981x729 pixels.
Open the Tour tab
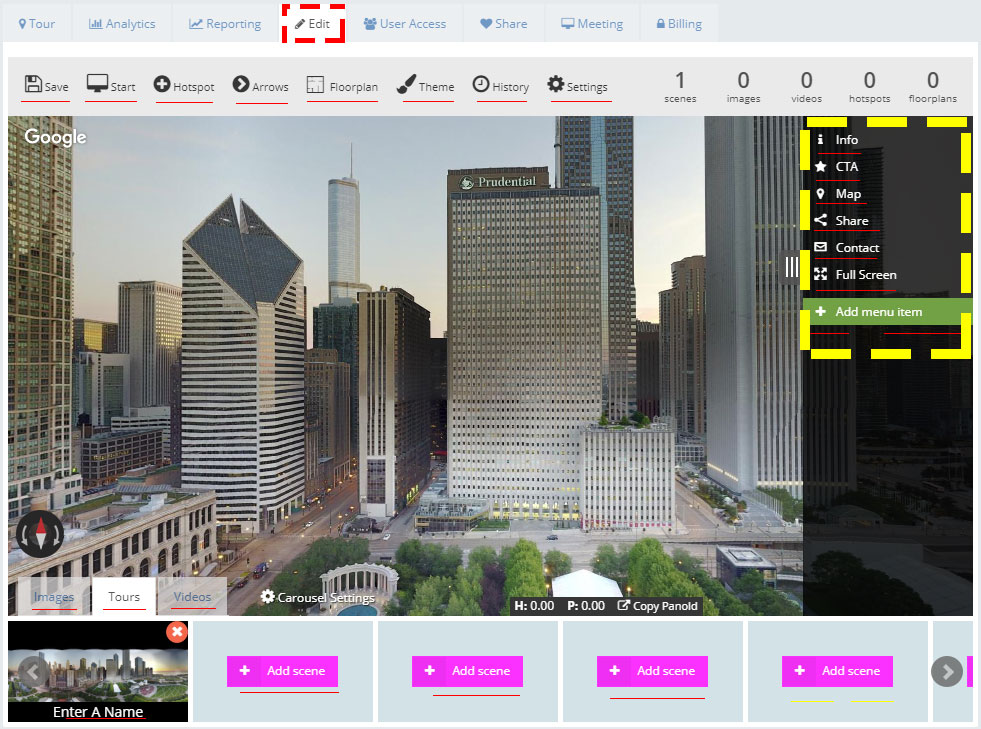coord(37,24)
